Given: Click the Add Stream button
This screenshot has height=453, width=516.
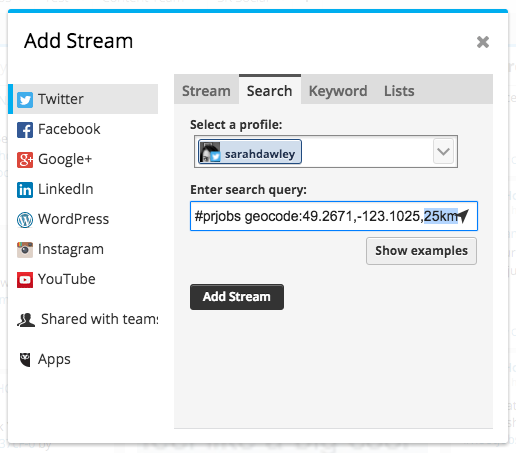Looking at the screenshot, I should [237, 297].
